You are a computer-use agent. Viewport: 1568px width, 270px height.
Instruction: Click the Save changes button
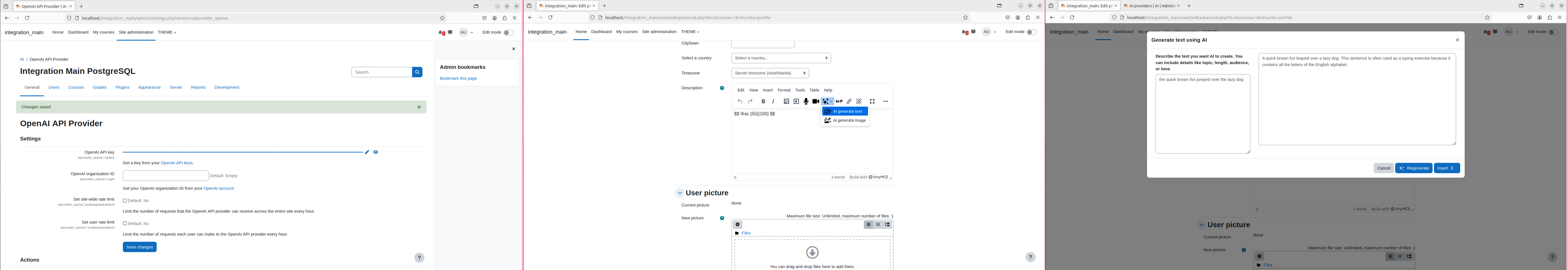tap(139, 247)
